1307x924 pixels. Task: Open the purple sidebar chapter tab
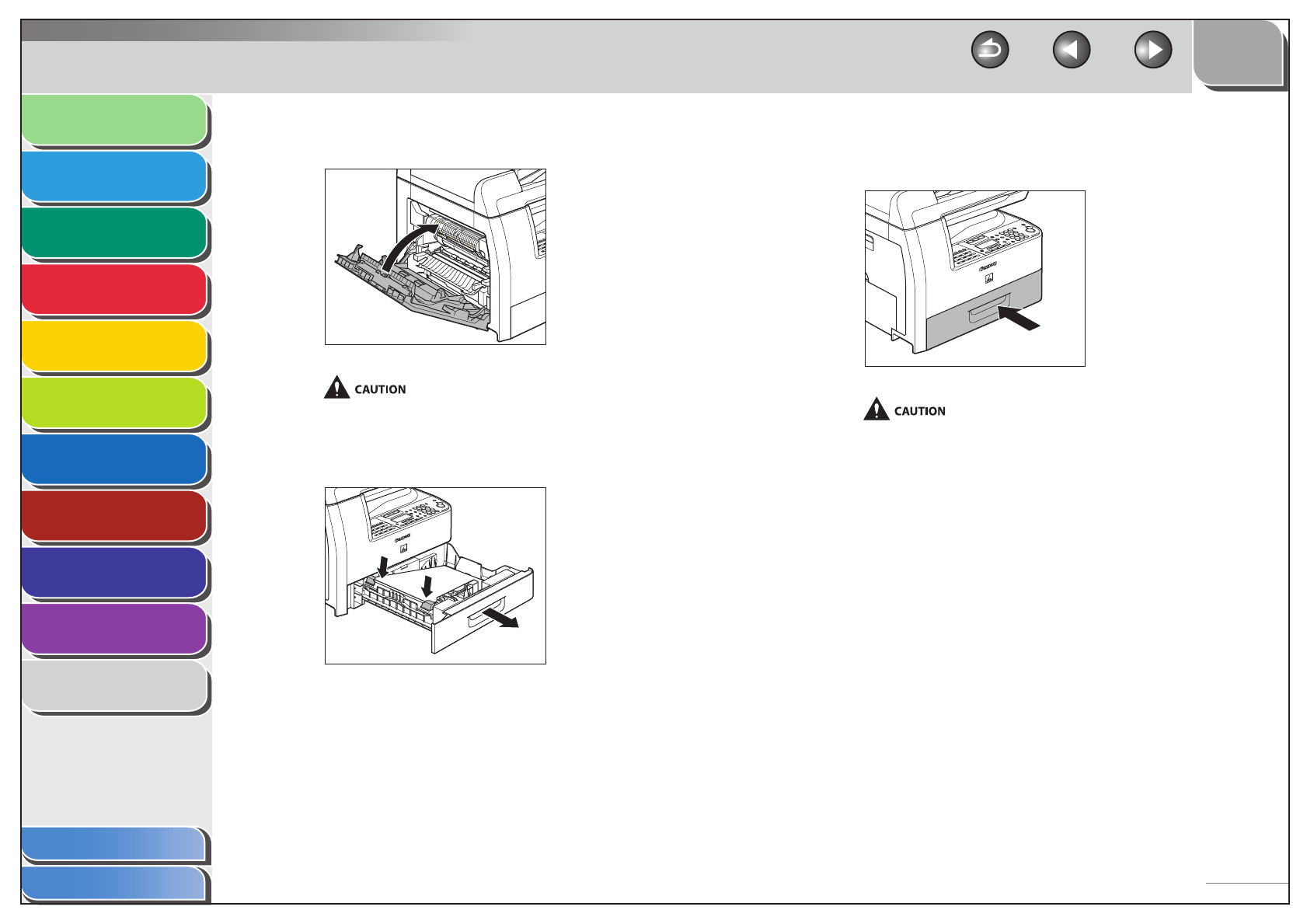click(115, 630)
